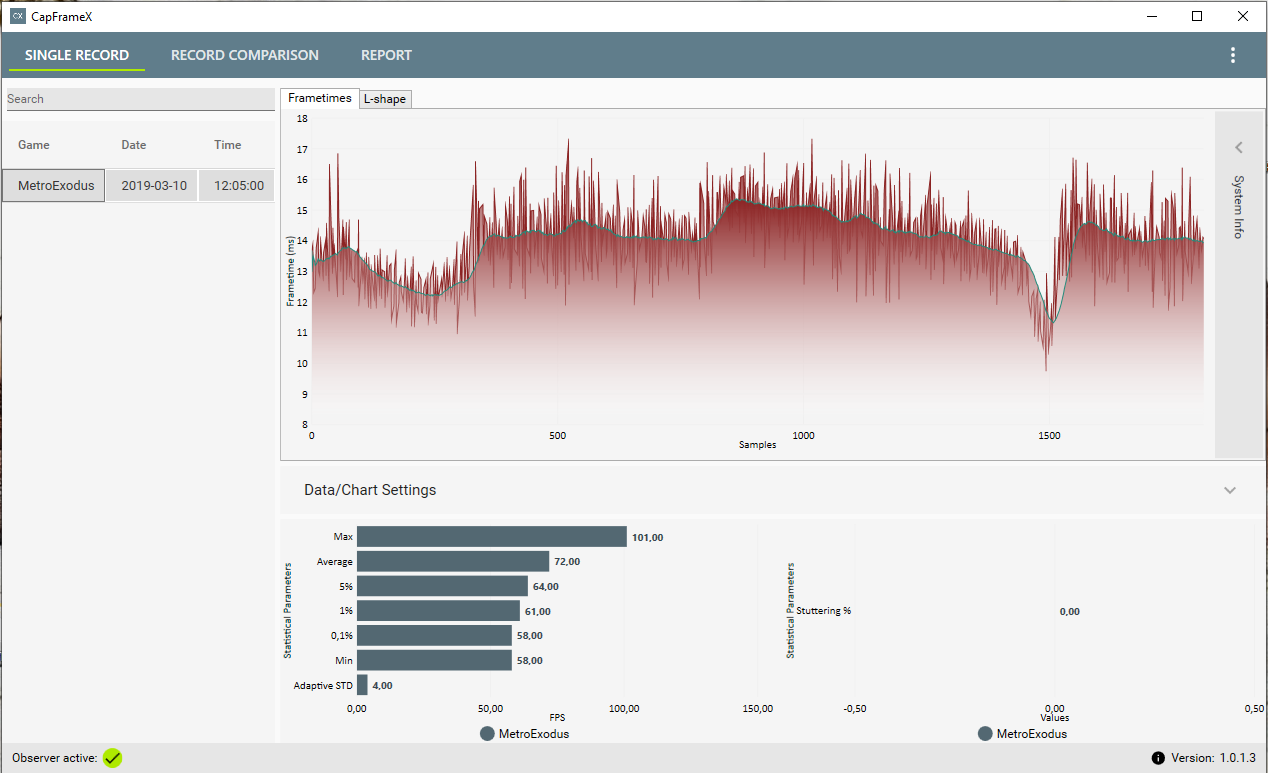Click the 2019-03-10 date cell
The height and width of the screenshot is (773, 1268).
point(154,186)
